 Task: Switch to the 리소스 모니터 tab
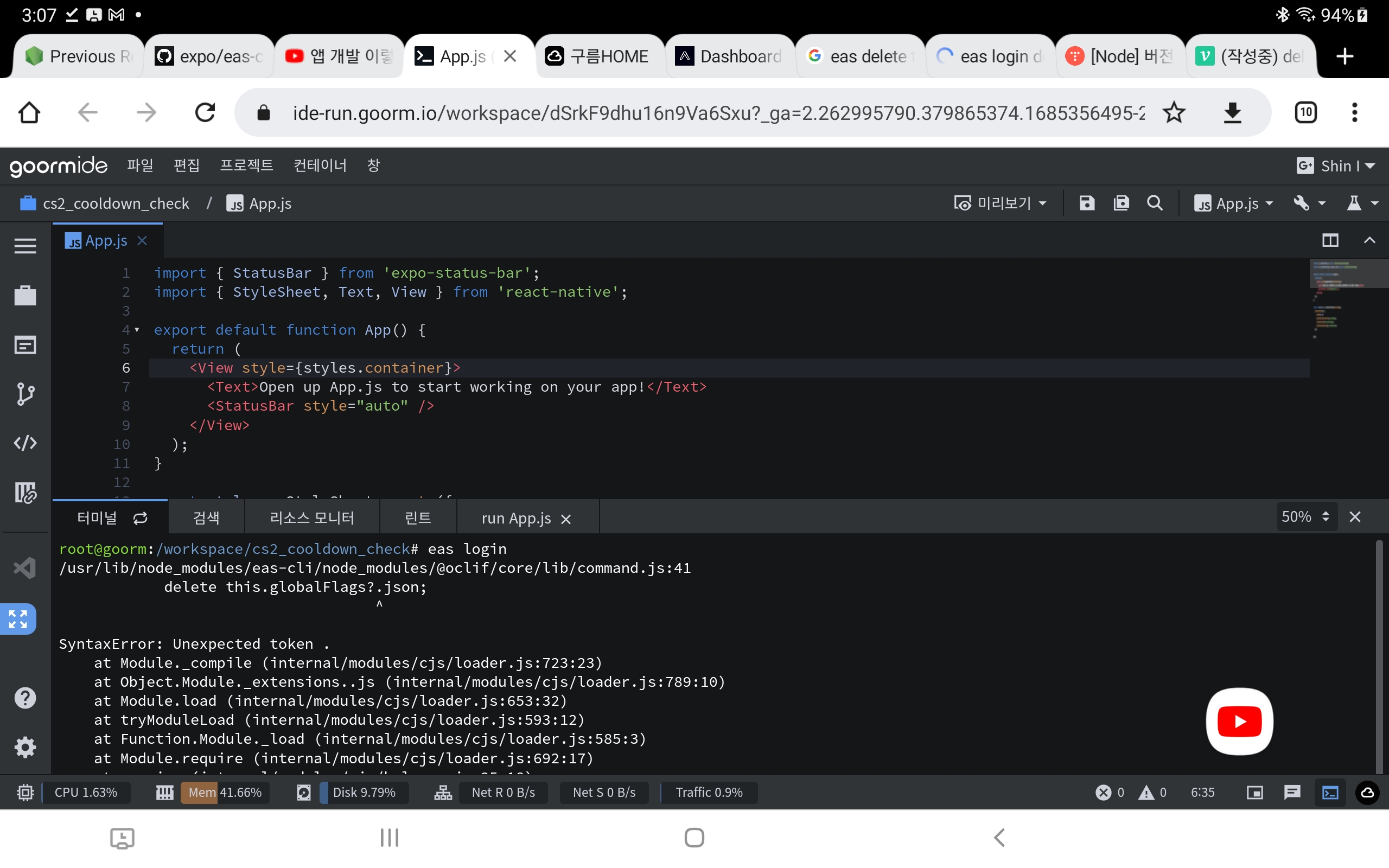pos(311,519)
